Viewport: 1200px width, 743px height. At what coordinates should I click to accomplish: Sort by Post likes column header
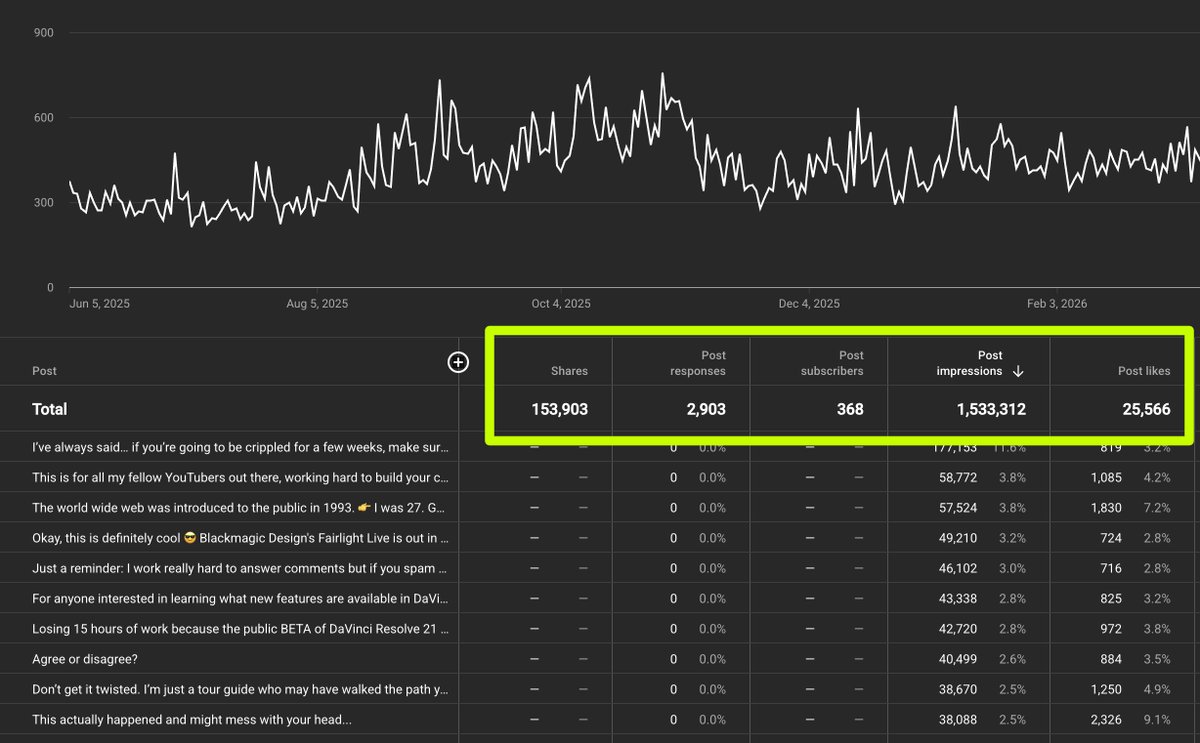(x=1144, y=371)
